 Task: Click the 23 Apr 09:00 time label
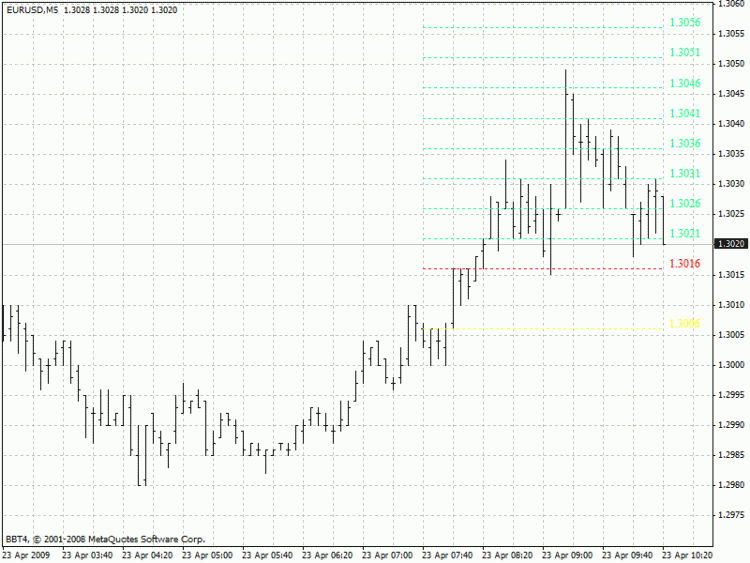[567, 555]
